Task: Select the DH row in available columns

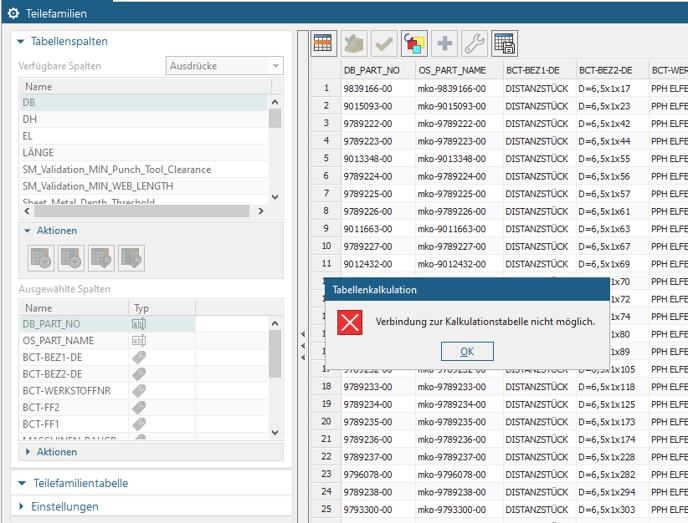Action: pos(144,119)
